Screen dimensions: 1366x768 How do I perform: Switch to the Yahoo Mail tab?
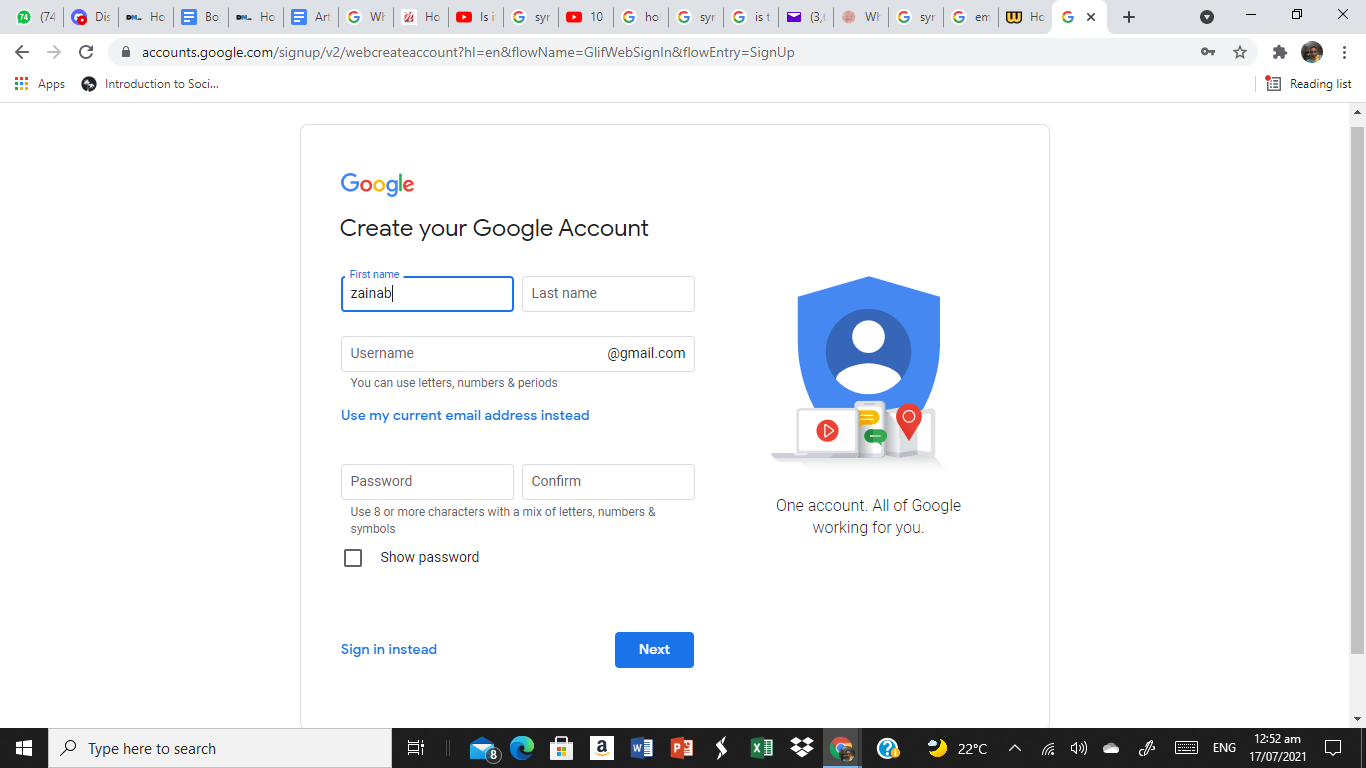(x=805, y=17)
